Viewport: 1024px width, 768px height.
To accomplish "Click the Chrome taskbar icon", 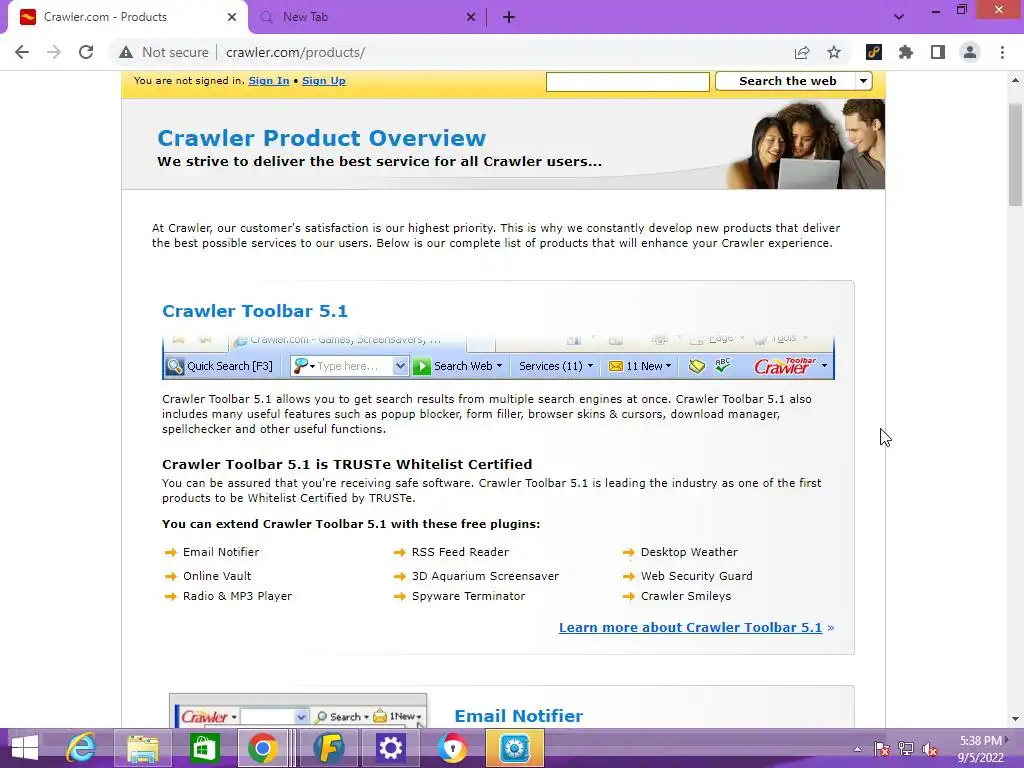I will click(x=262, y=748).
